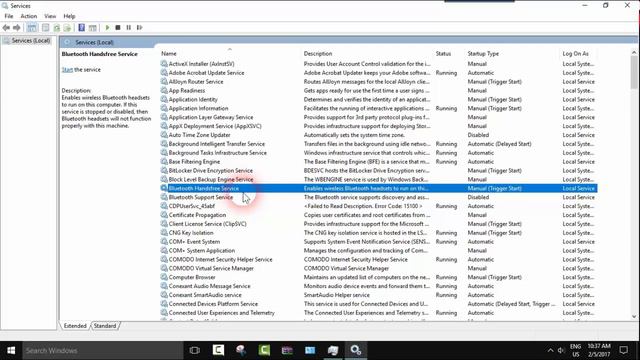Click the scrollbar up arrow in services list

coord(634,52)
